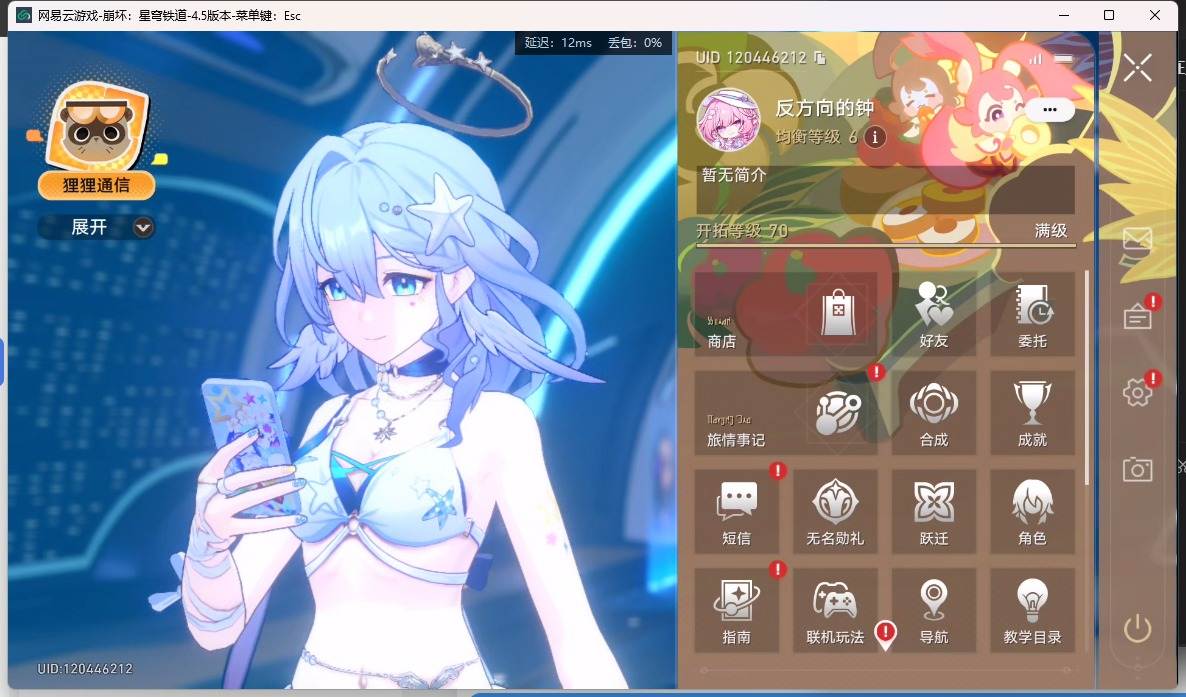Click the 丢包 0% packet loss indicator
Screen dimensions: 1186x697
[x=635, y=43]
